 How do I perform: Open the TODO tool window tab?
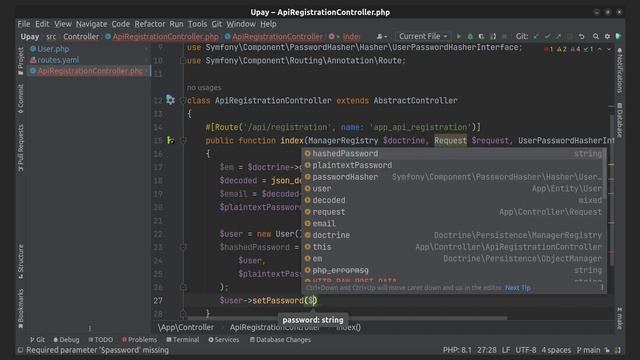coord(100,340)
